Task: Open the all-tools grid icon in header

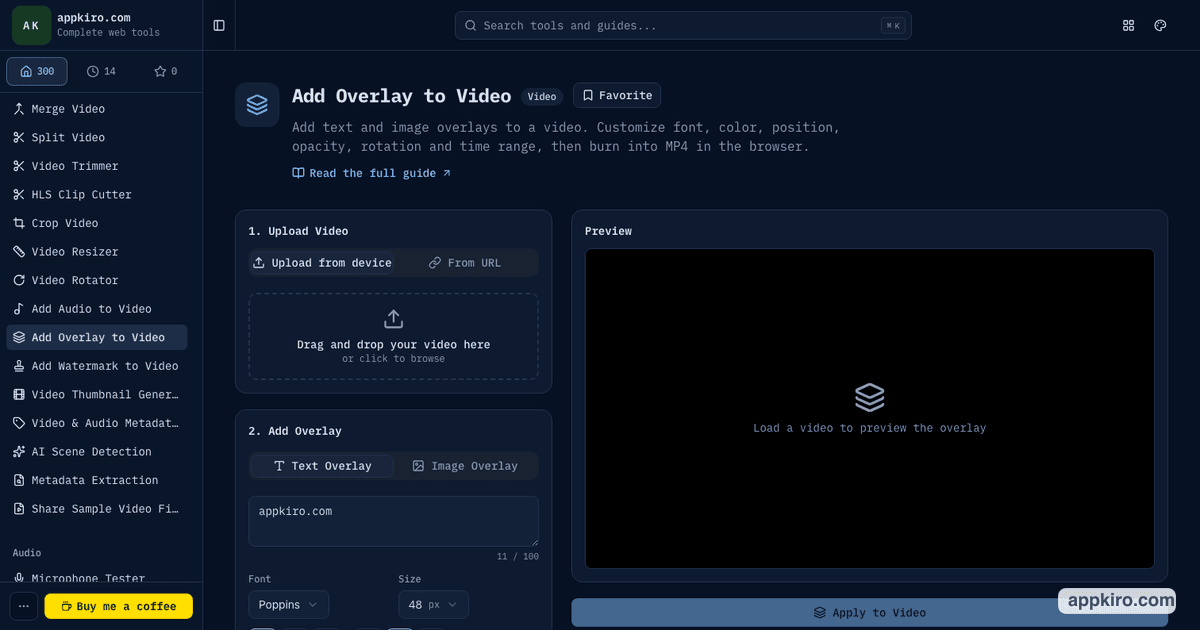Action: (1129, 25)
